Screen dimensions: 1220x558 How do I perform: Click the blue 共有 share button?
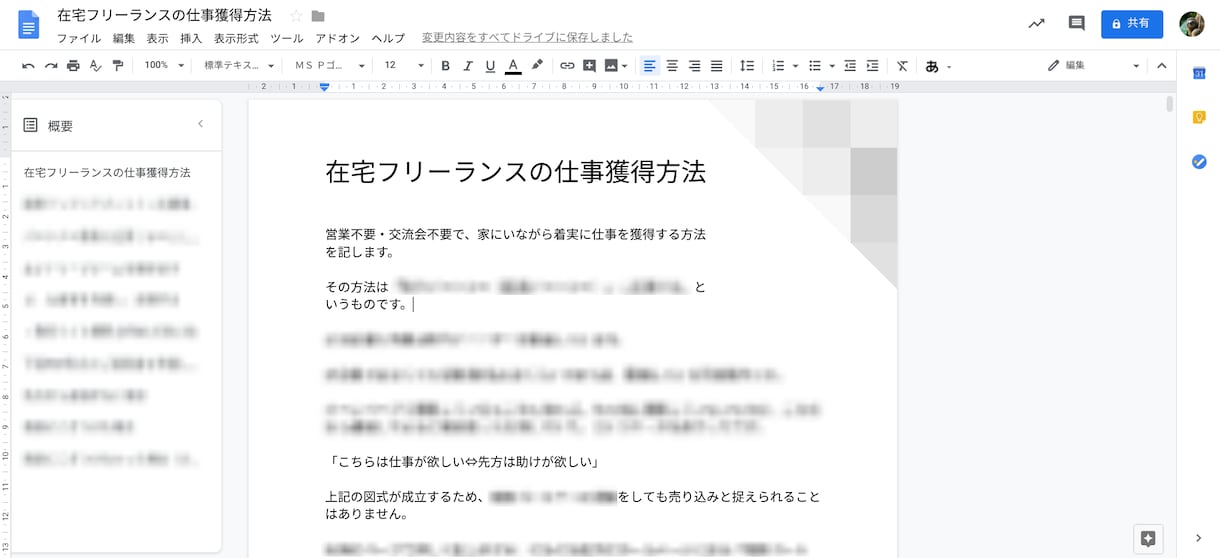(1132, 23)
